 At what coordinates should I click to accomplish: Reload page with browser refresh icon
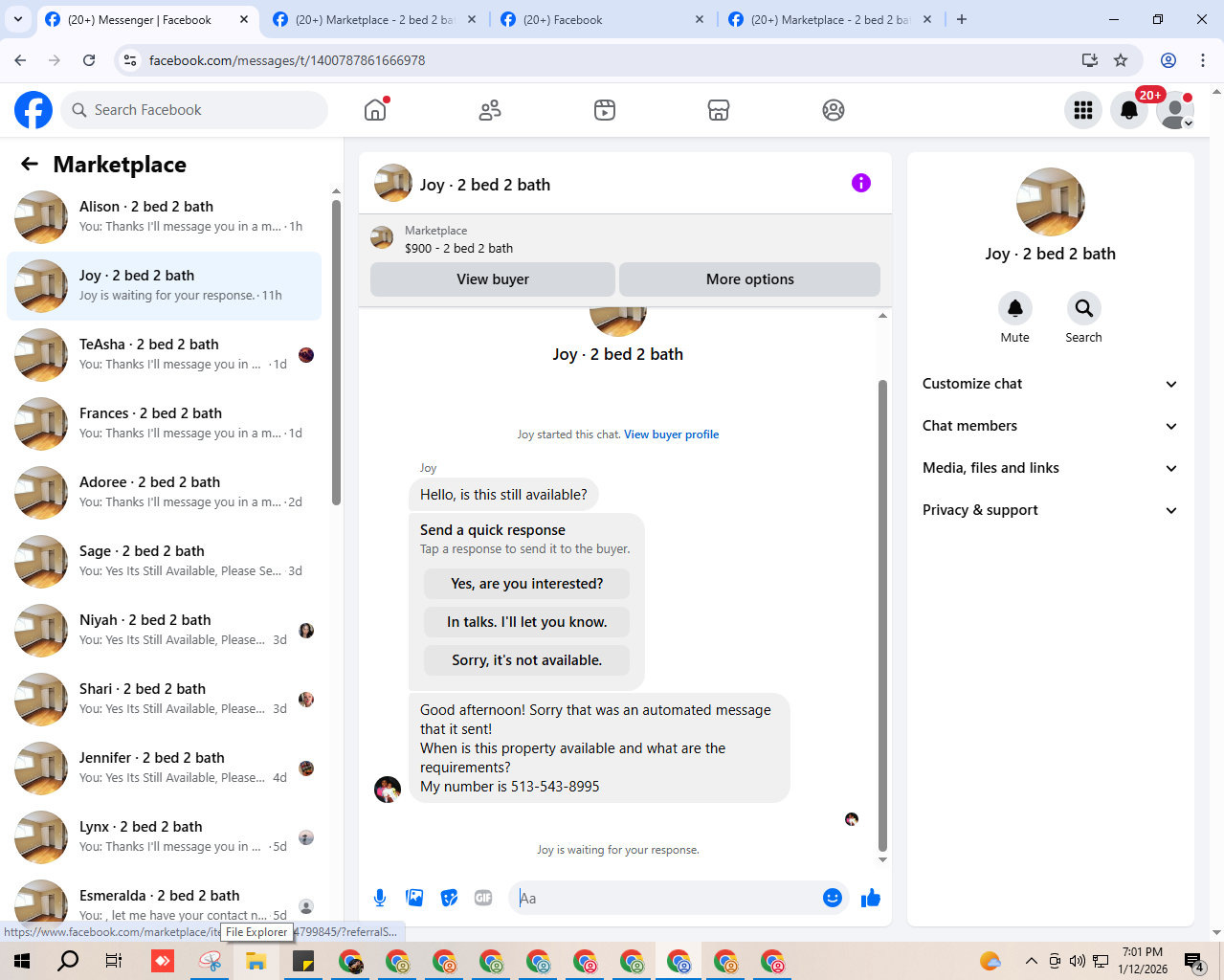pos(89,60)
